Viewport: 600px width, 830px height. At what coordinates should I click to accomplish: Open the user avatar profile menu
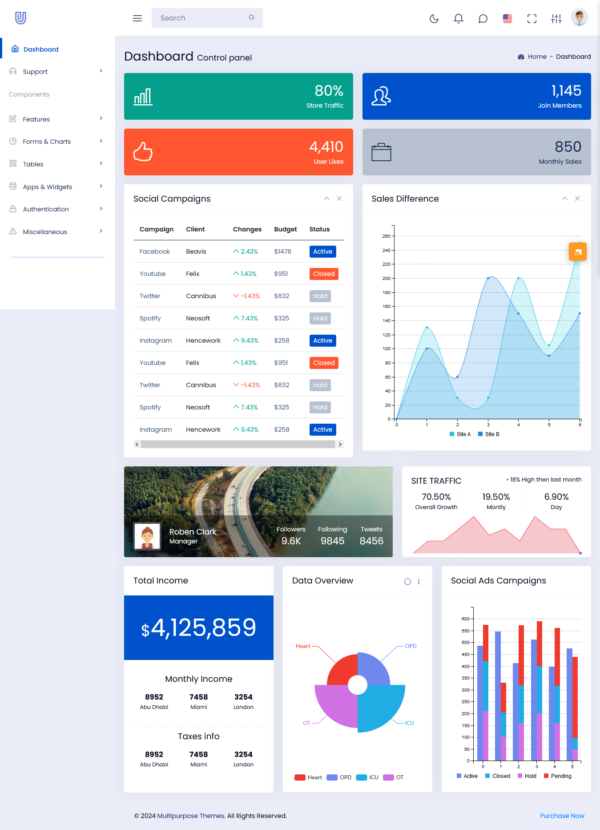tap(579, 17)
